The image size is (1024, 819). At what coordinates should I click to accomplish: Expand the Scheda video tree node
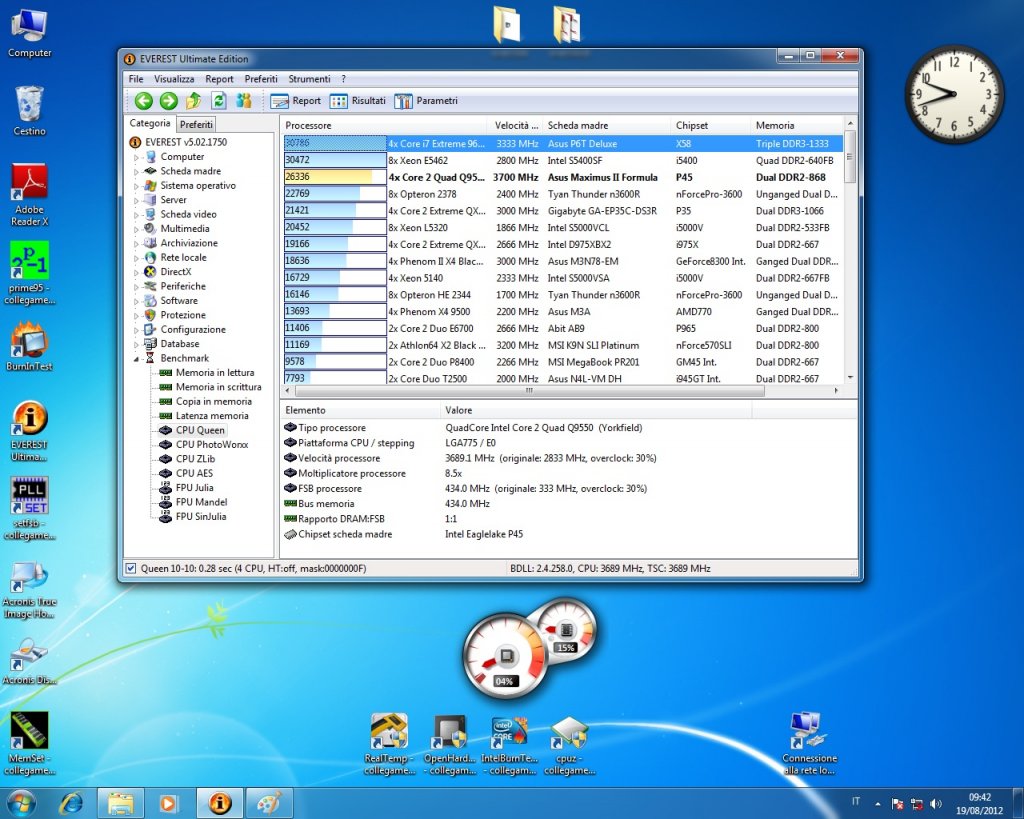tap(136, 214)
